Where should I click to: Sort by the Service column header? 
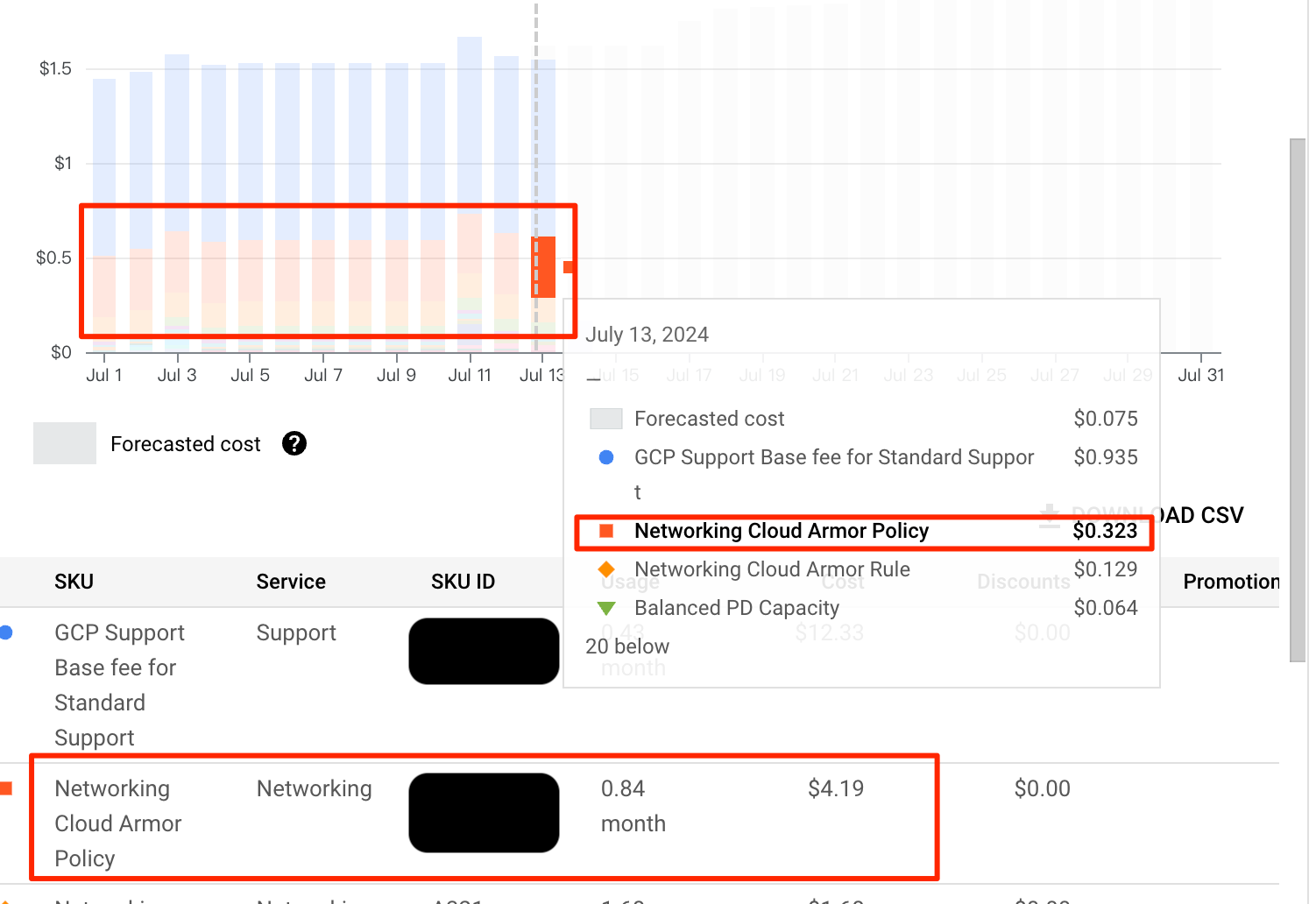[x=291, y=582]
